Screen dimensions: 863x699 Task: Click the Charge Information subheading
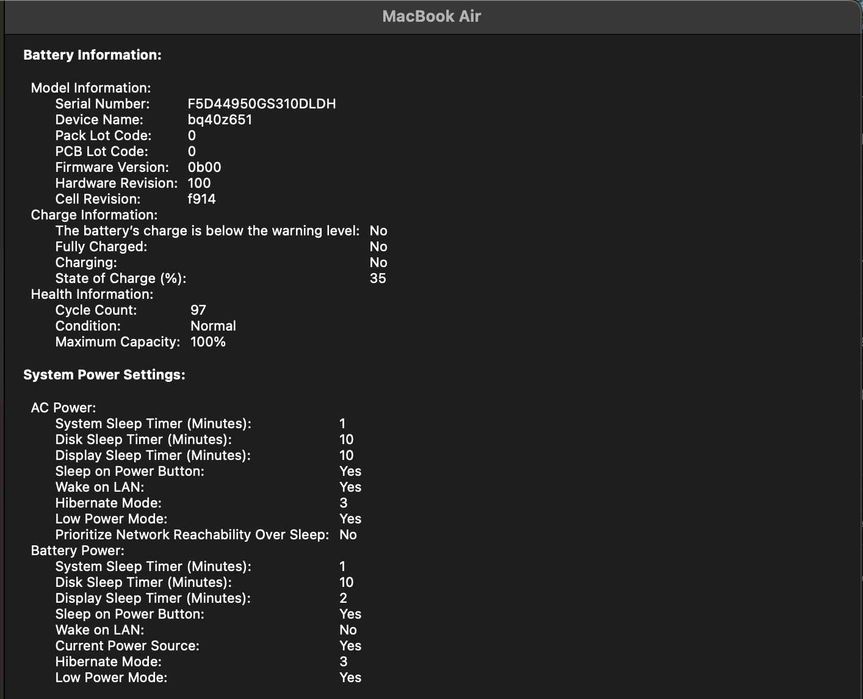94,215
